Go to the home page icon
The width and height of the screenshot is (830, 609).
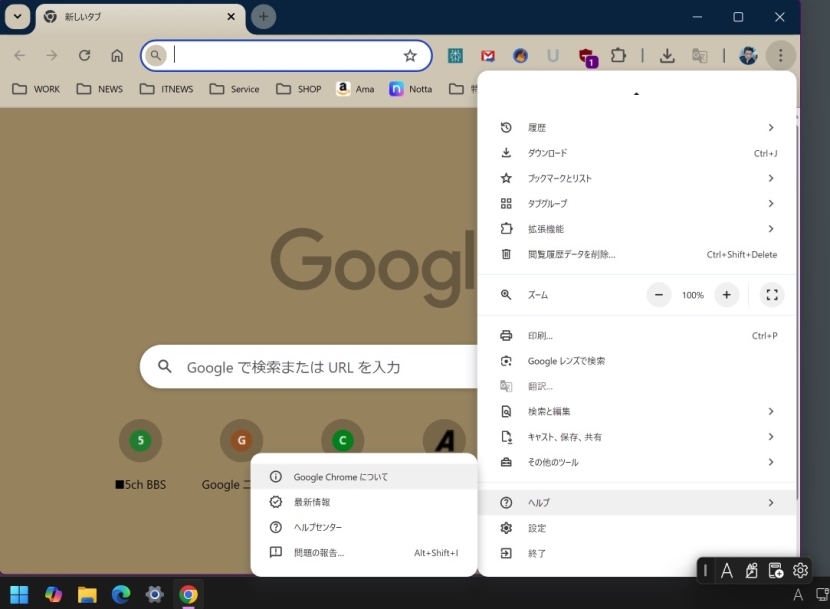117,56
